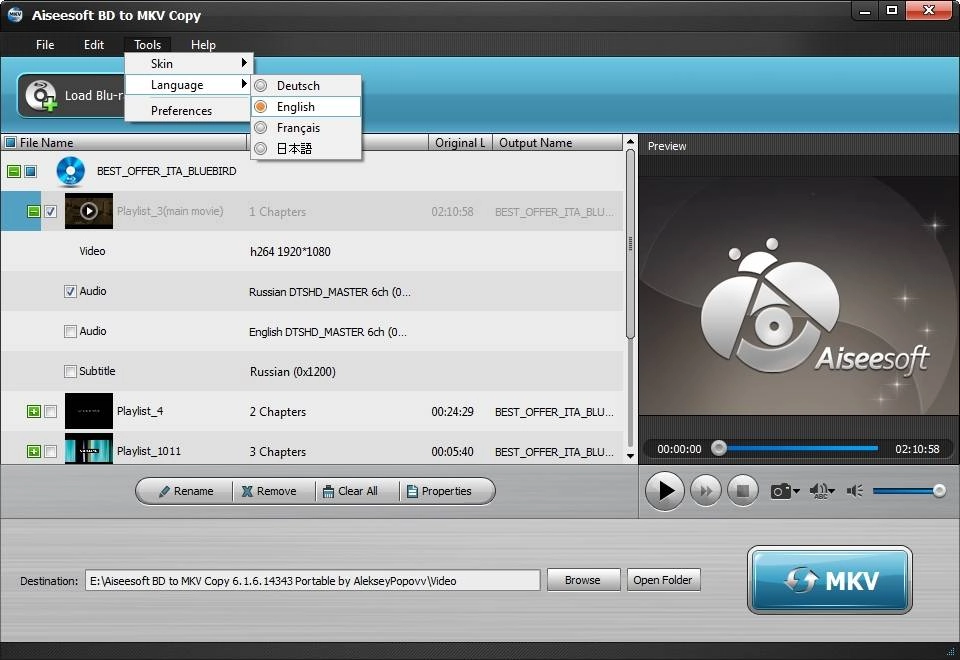This screenshot has width=960, height=660.
Task: Uncheck the Playlist_3(main movie) checkbox
Action: (51, 211)
